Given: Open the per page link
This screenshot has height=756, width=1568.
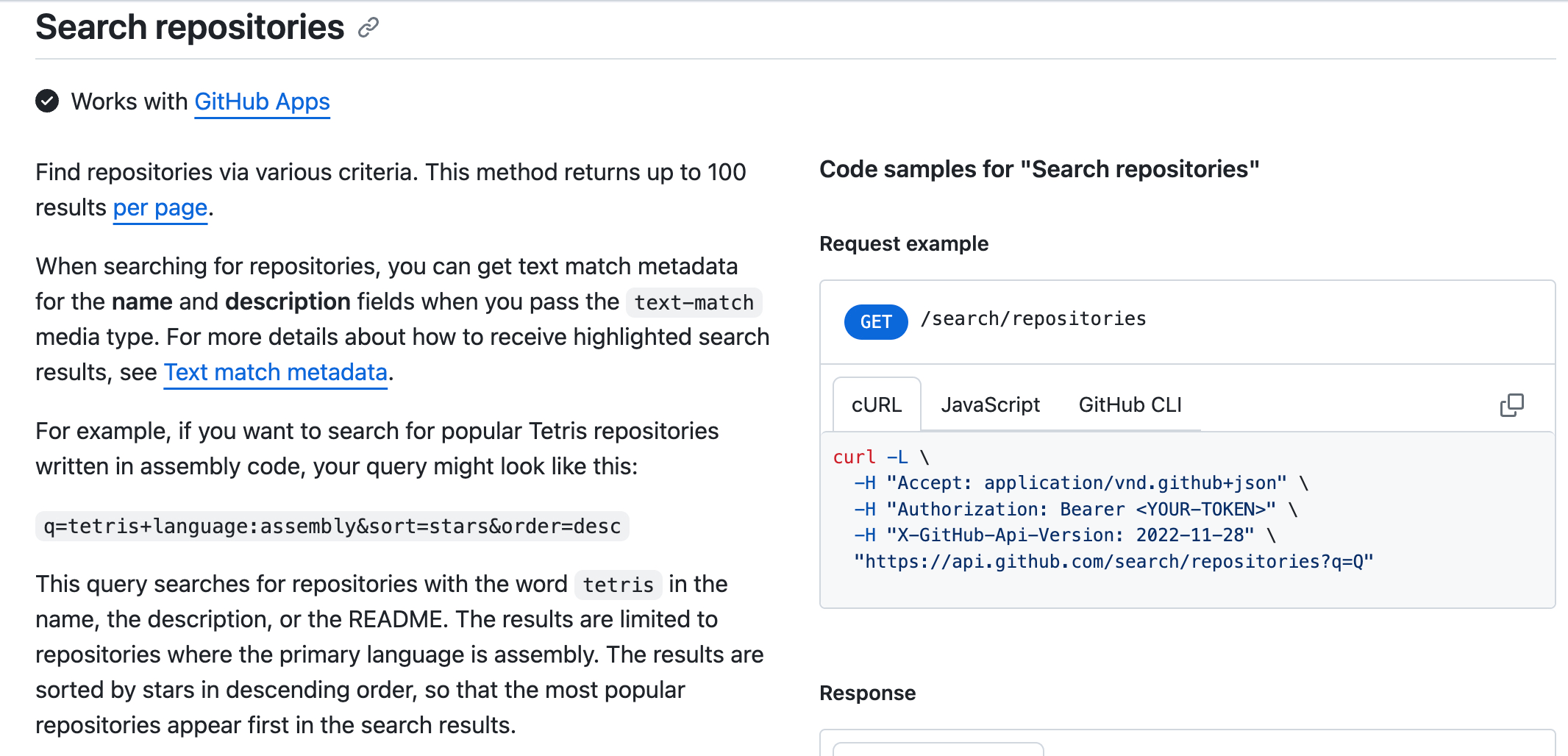Looking at the screenshot, I should 160,207.
